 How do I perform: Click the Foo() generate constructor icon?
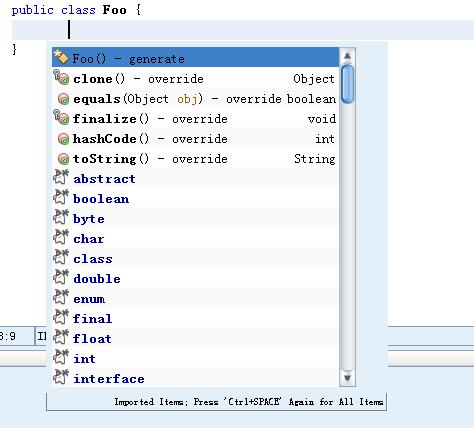[61, 57]
